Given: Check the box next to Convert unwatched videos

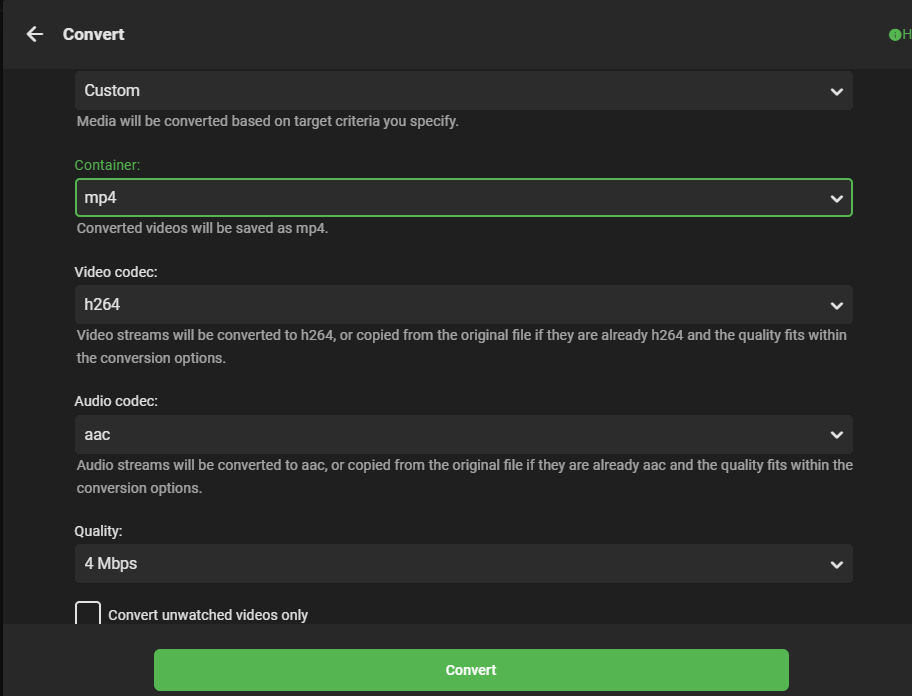Looking at the screenshot, I should [x=87, y=614].
